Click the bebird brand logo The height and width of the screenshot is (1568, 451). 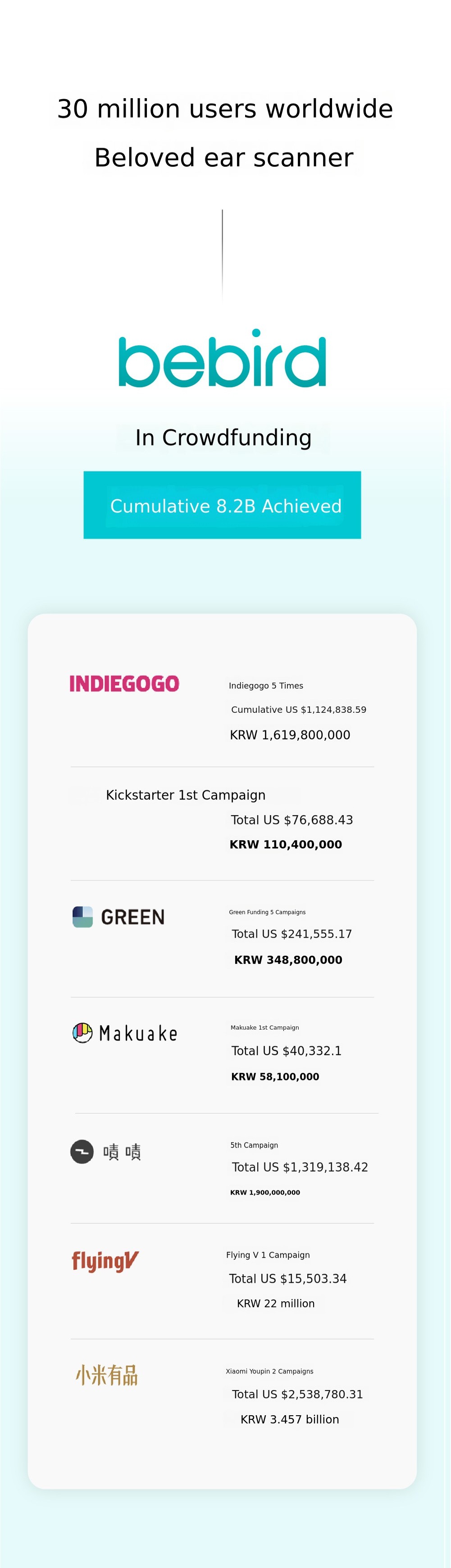tap(222, 359)
